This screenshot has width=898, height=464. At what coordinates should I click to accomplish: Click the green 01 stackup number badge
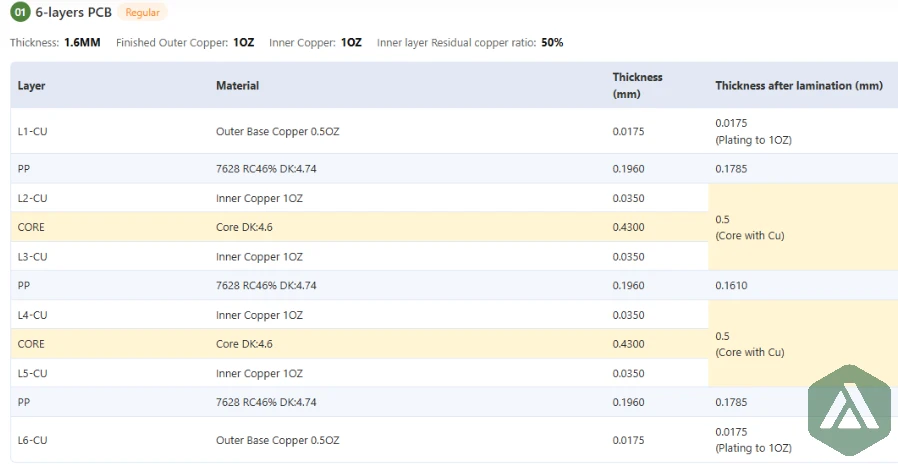tap(20, 13)
